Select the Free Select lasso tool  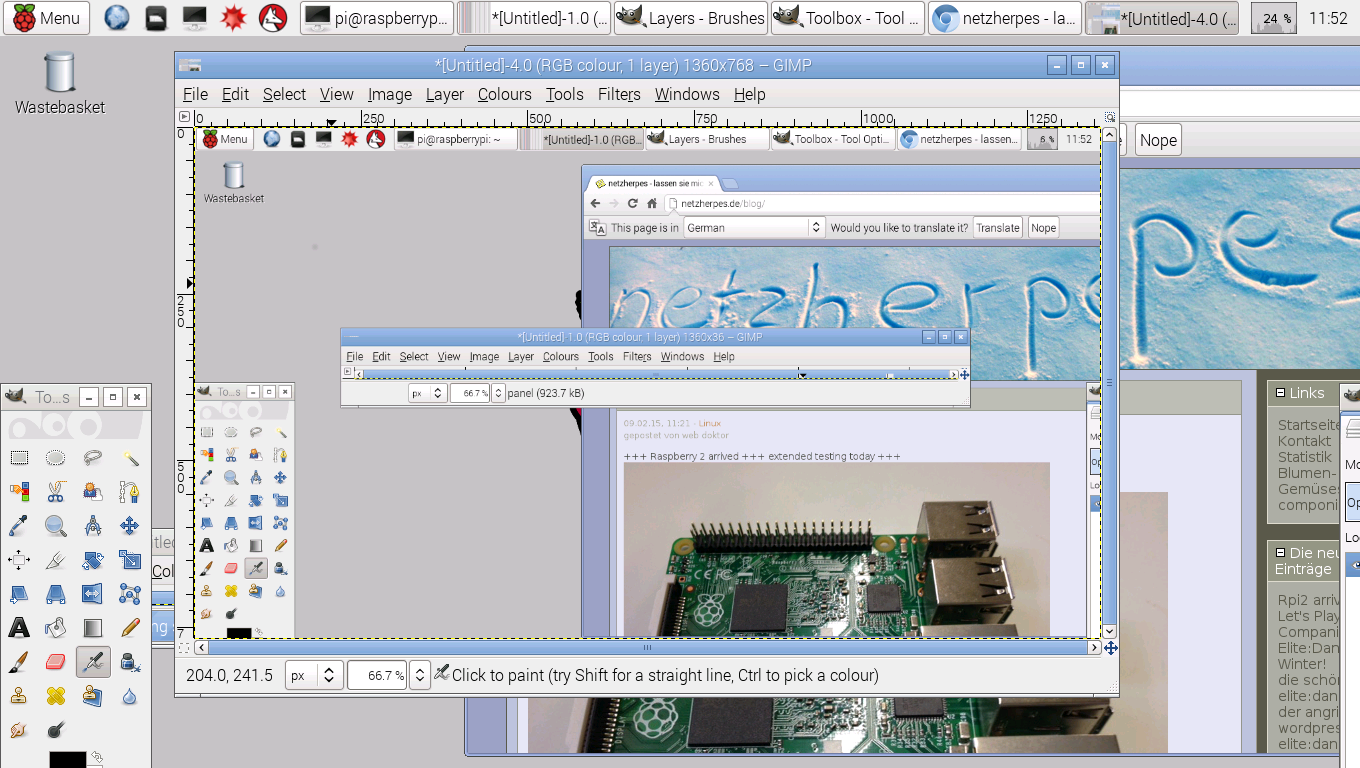[93, 458]
